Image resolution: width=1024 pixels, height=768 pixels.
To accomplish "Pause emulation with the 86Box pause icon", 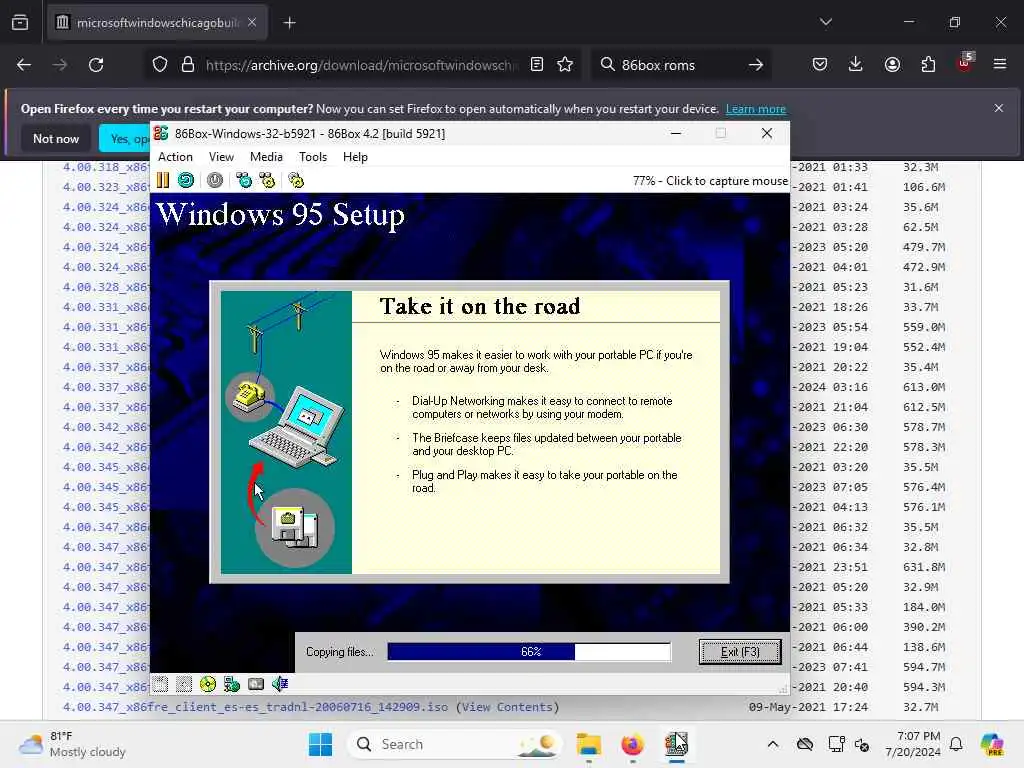I will tap(163, 180).
